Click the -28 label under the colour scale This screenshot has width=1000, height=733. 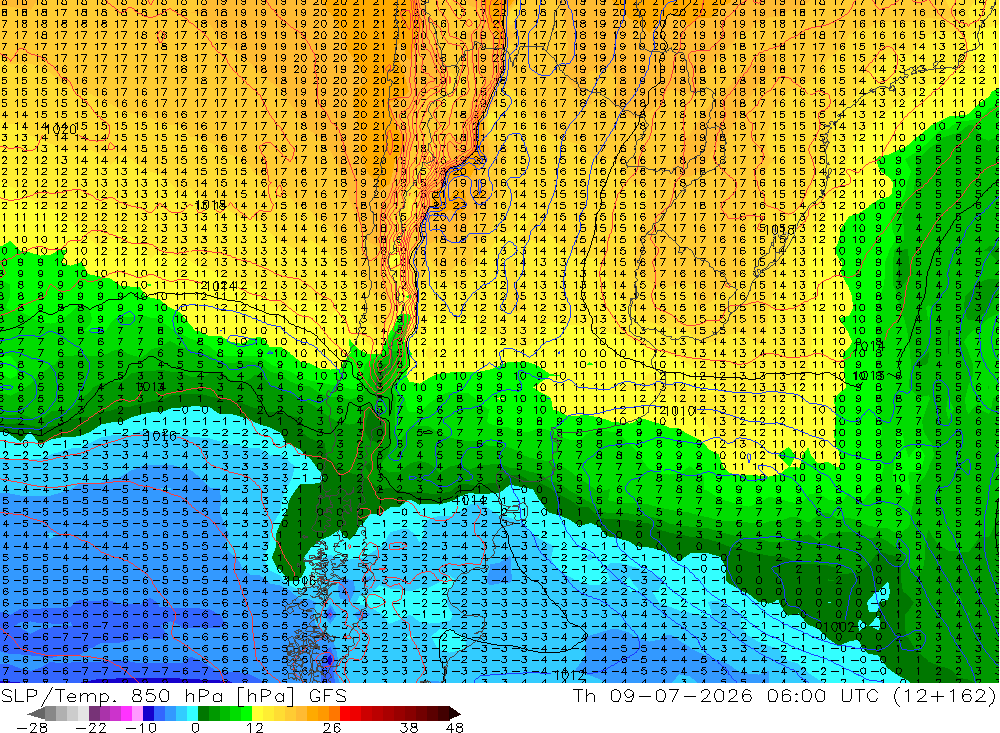click(32, 728)
